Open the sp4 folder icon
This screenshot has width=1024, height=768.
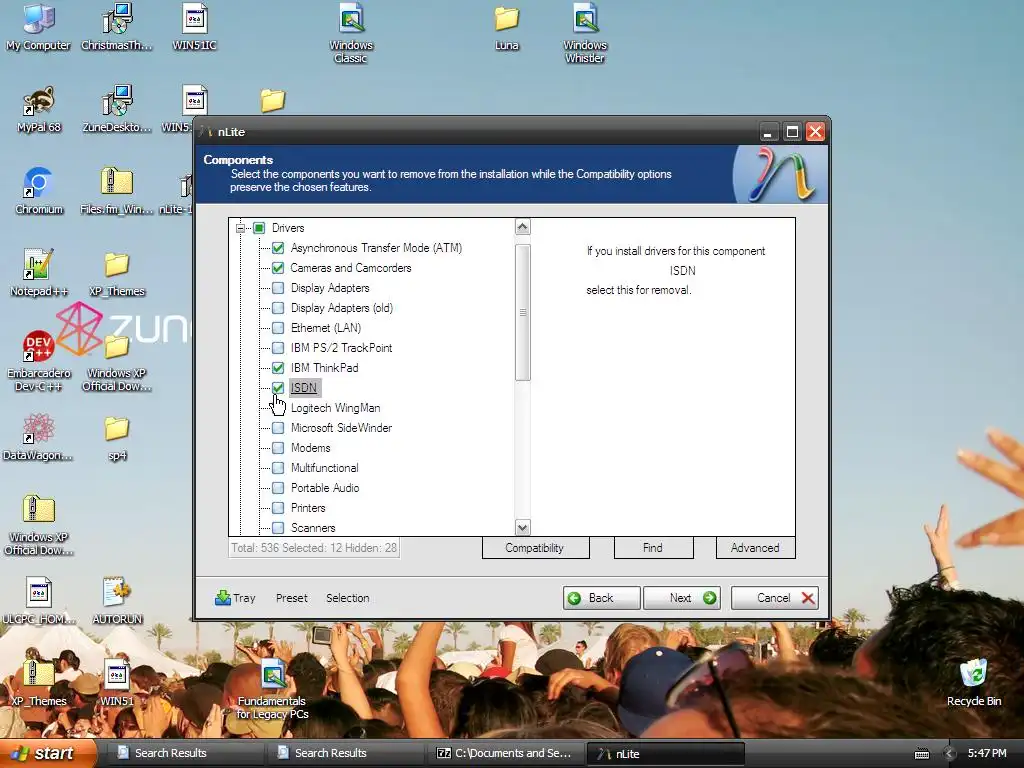pos(117,437)
